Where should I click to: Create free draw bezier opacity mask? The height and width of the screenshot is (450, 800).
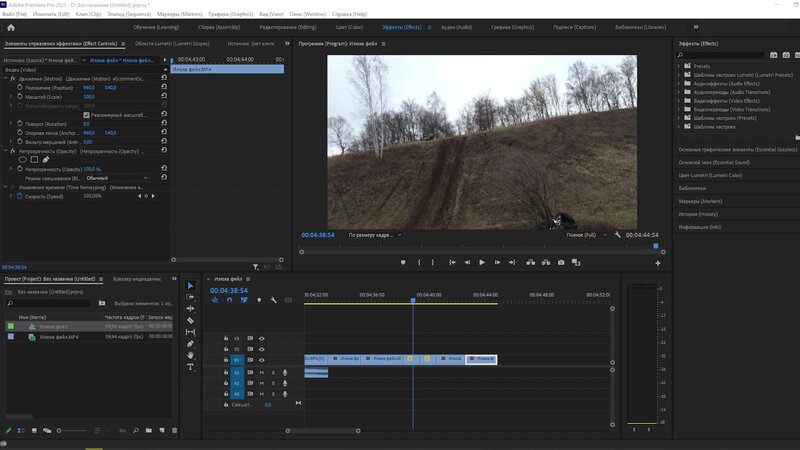tap(46, 160)
